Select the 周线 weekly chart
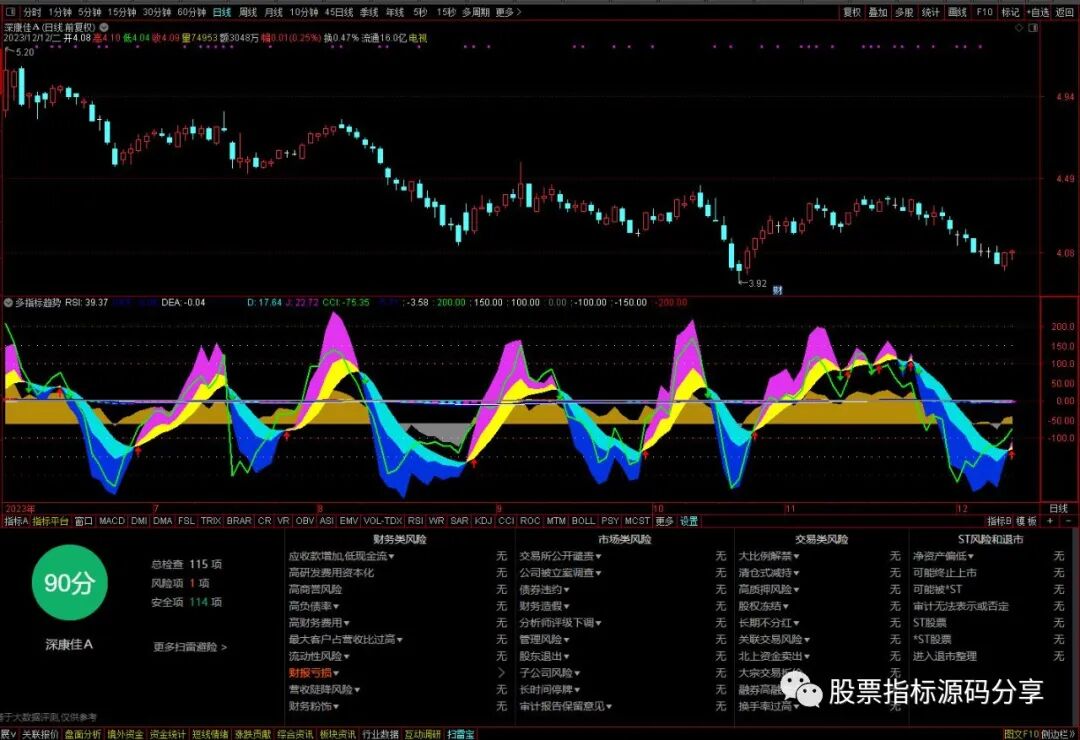Screen dimensions: 1080x740 pos(248,12)
